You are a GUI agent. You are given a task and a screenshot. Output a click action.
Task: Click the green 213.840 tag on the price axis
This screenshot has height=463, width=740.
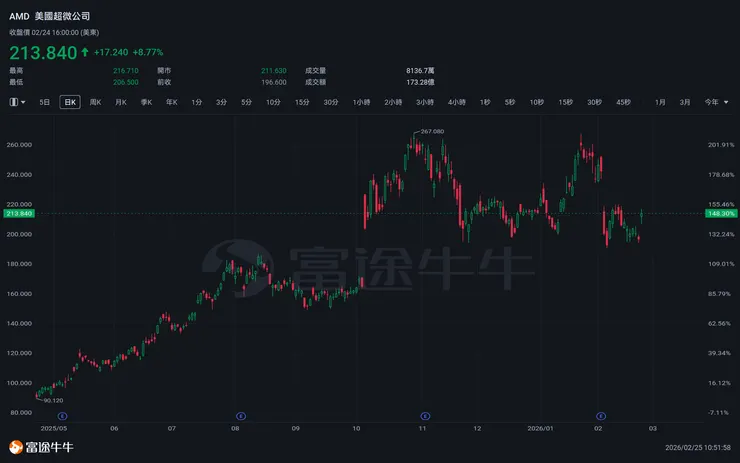19,213
